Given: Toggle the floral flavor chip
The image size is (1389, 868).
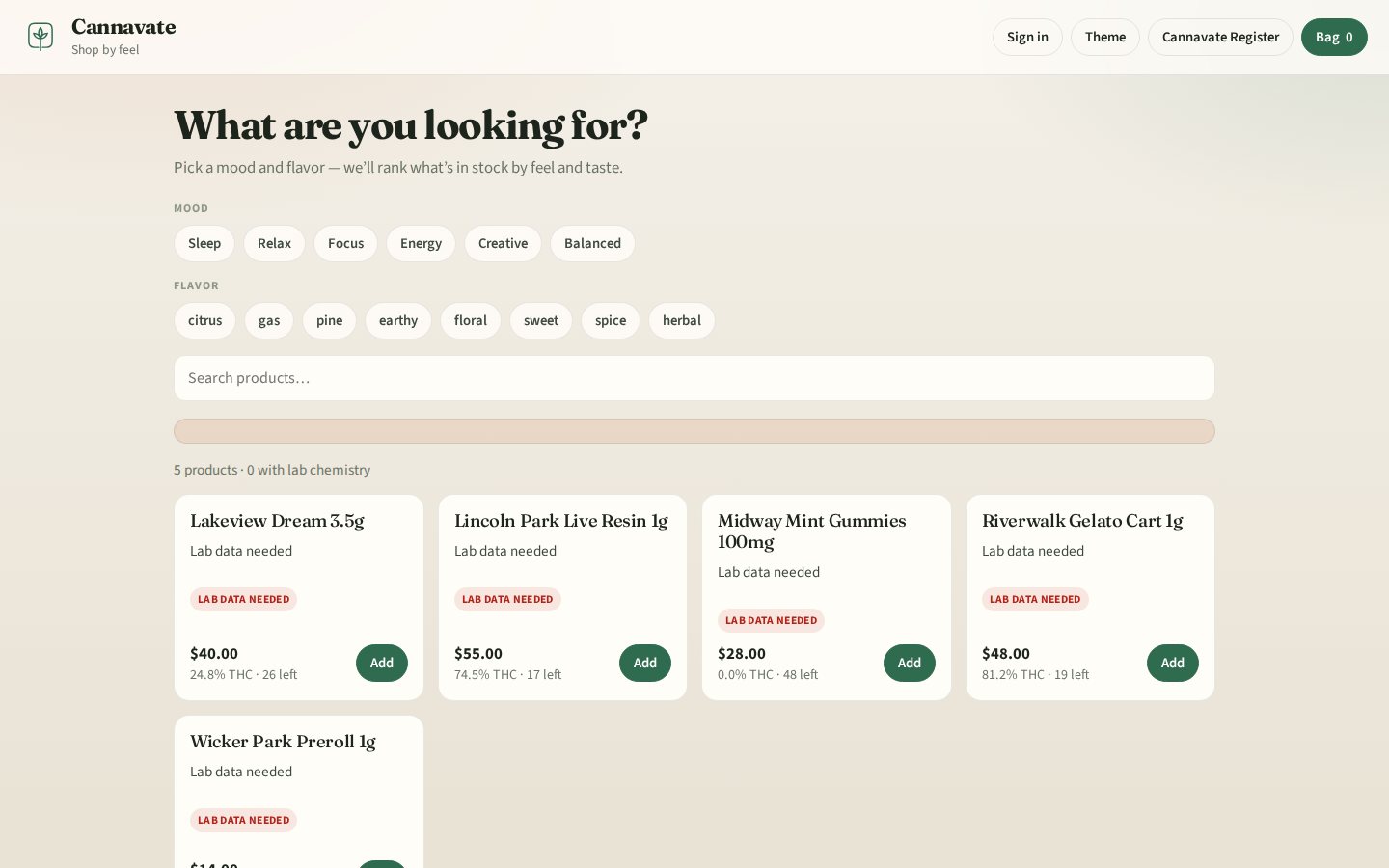Looking at the screenshot, I should pyautogui.click(x=471, y=320).
